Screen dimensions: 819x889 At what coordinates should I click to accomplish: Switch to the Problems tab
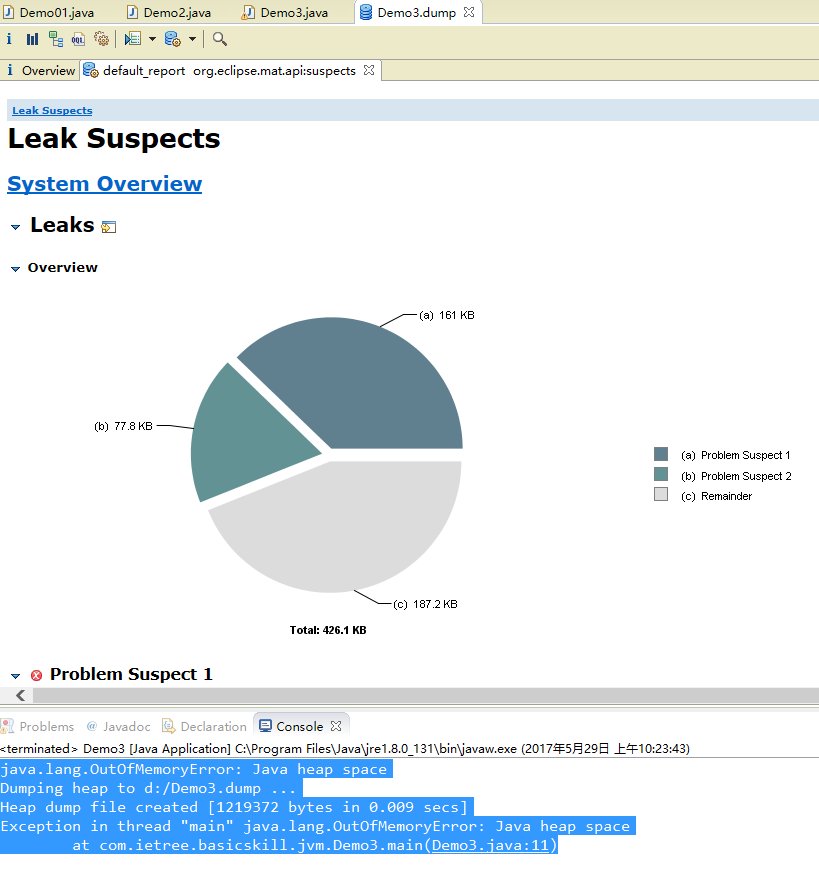(45, 726)
